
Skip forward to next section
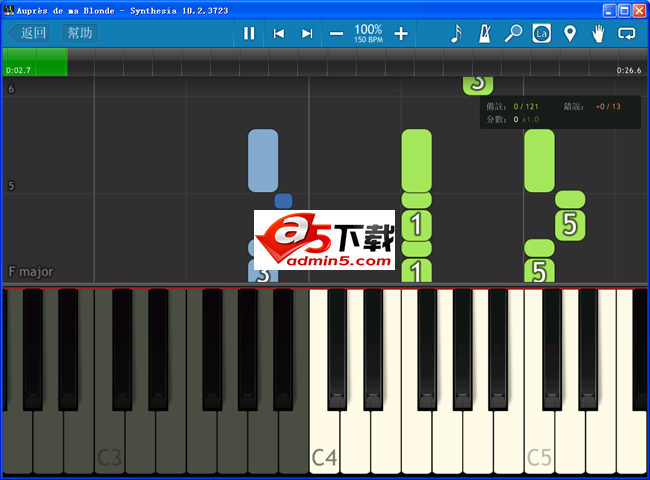(307, 33)
